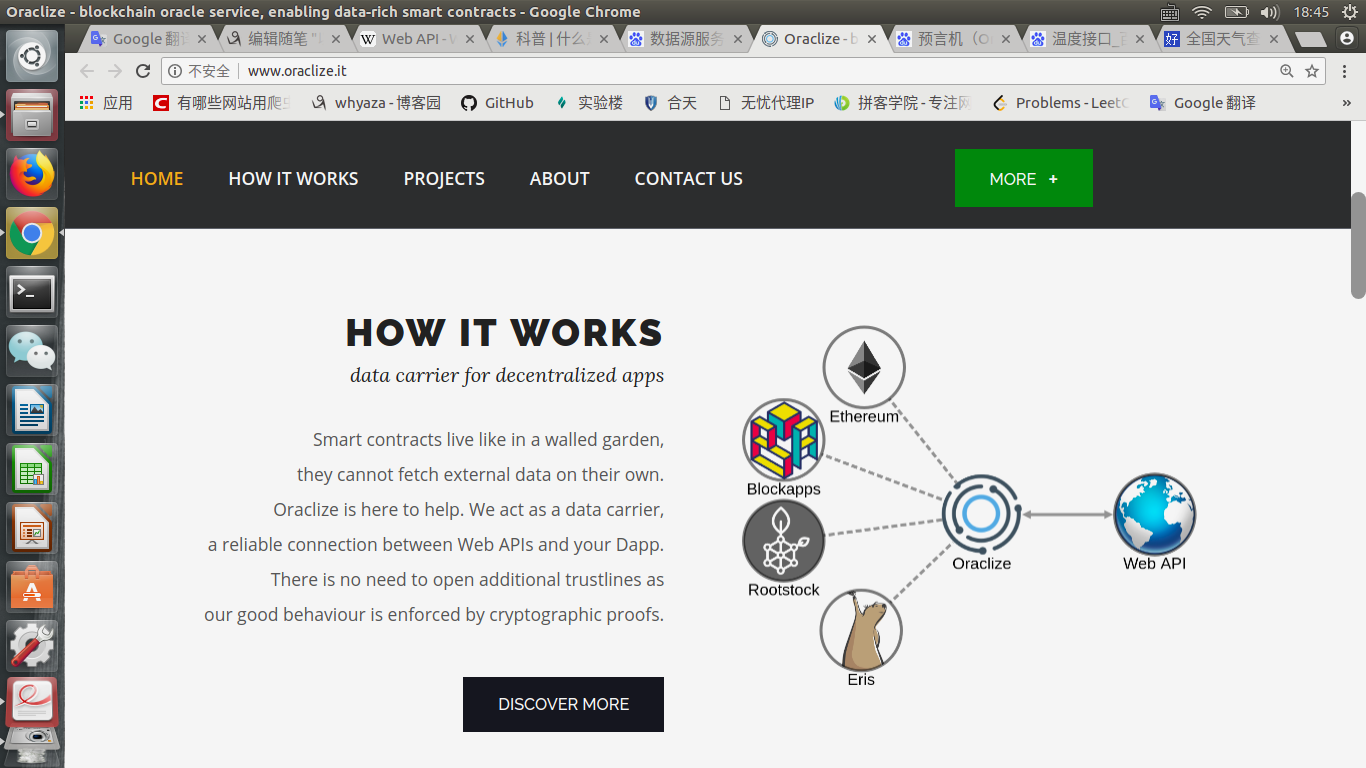Screen dimensions: 1366x768
Task: Close the 全国天气查 tab
Action: pyautogui.click(x=1274, y=39)
